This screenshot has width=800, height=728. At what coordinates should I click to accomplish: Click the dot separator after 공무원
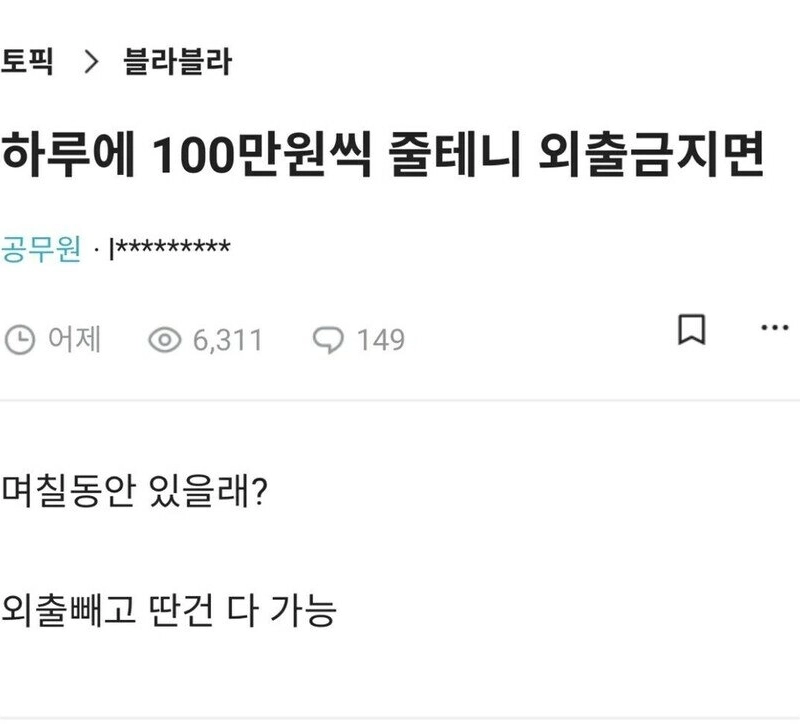pos(95,248)
